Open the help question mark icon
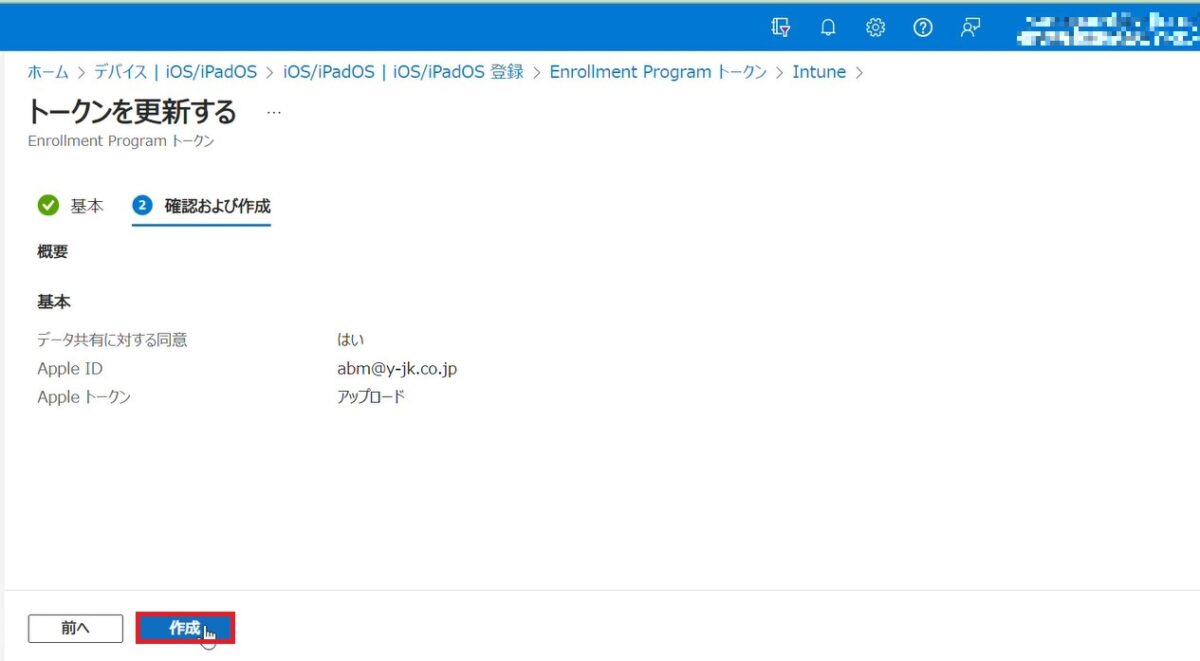Image resolution: width=1200 pixels, height=661 pixels. (x=922, y=27)
